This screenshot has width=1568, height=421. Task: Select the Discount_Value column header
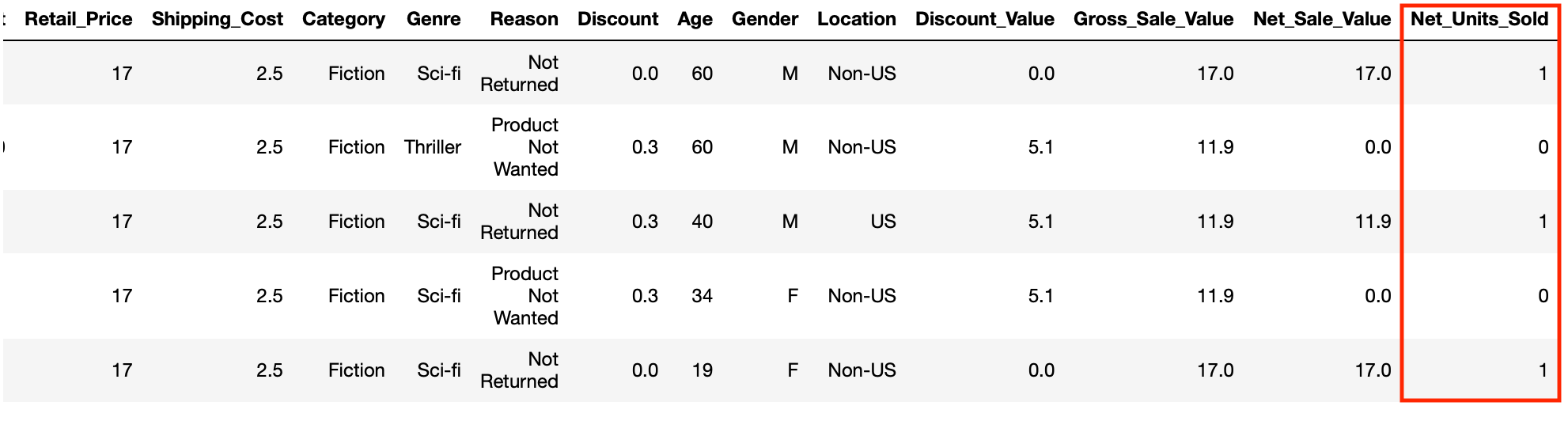[x=984, y=19]
